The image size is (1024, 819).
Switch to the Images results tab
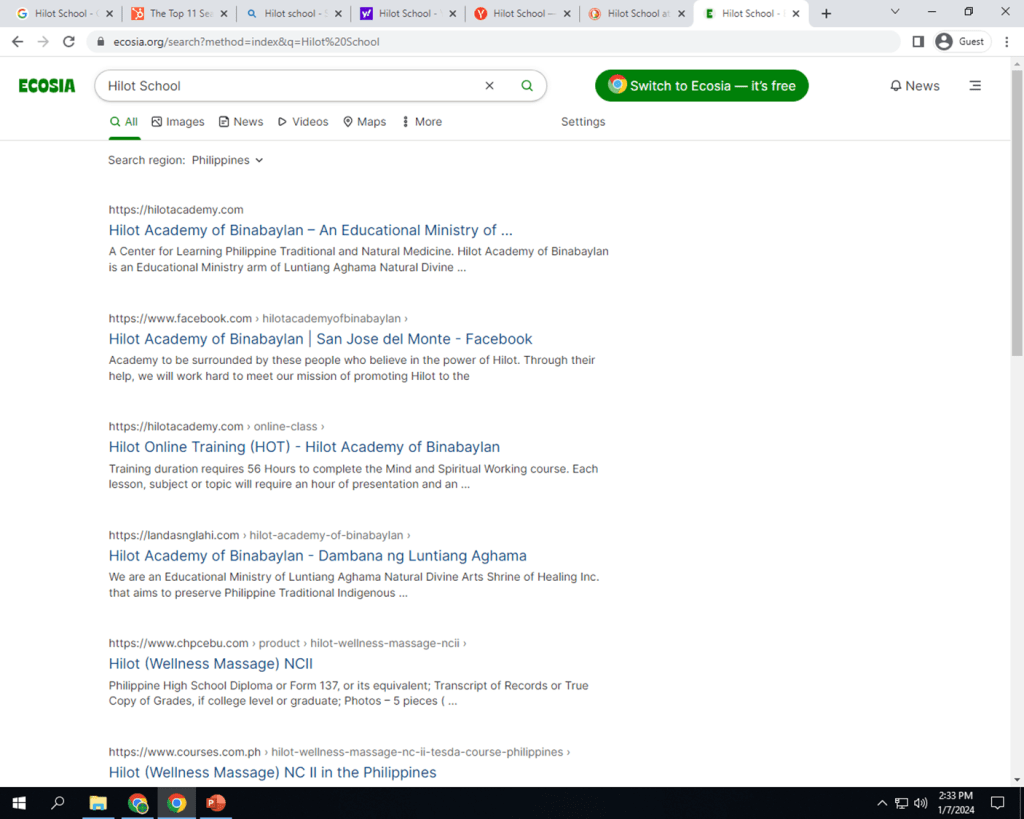[x=177, y=122]
